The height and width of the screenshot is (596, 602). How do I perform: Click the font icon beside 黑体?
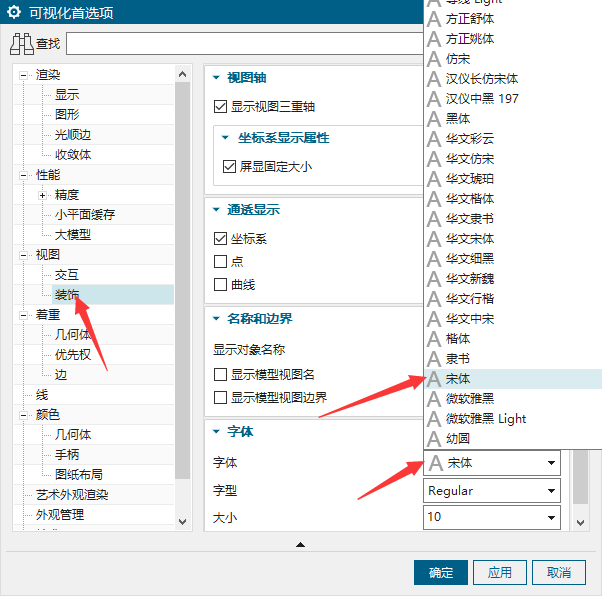(x=434, y=118)
